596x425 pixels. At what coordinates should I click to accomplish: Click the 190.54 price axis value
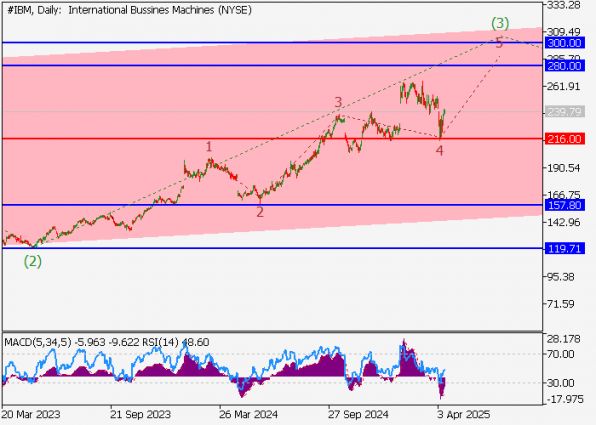(x=563, y=168)
